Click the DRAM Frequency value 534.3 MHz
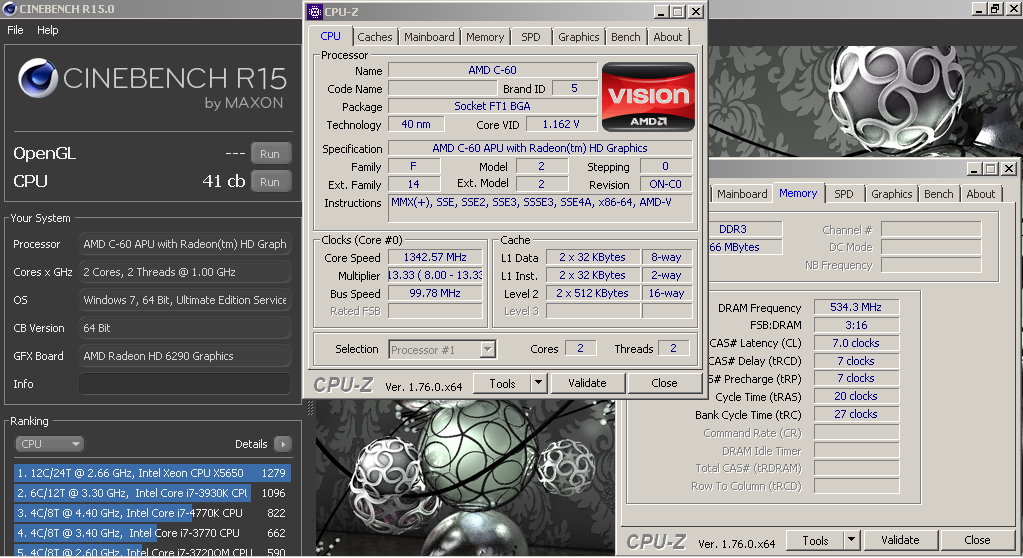This screenshot has width=1023, height=558. [x=856, y=307]
